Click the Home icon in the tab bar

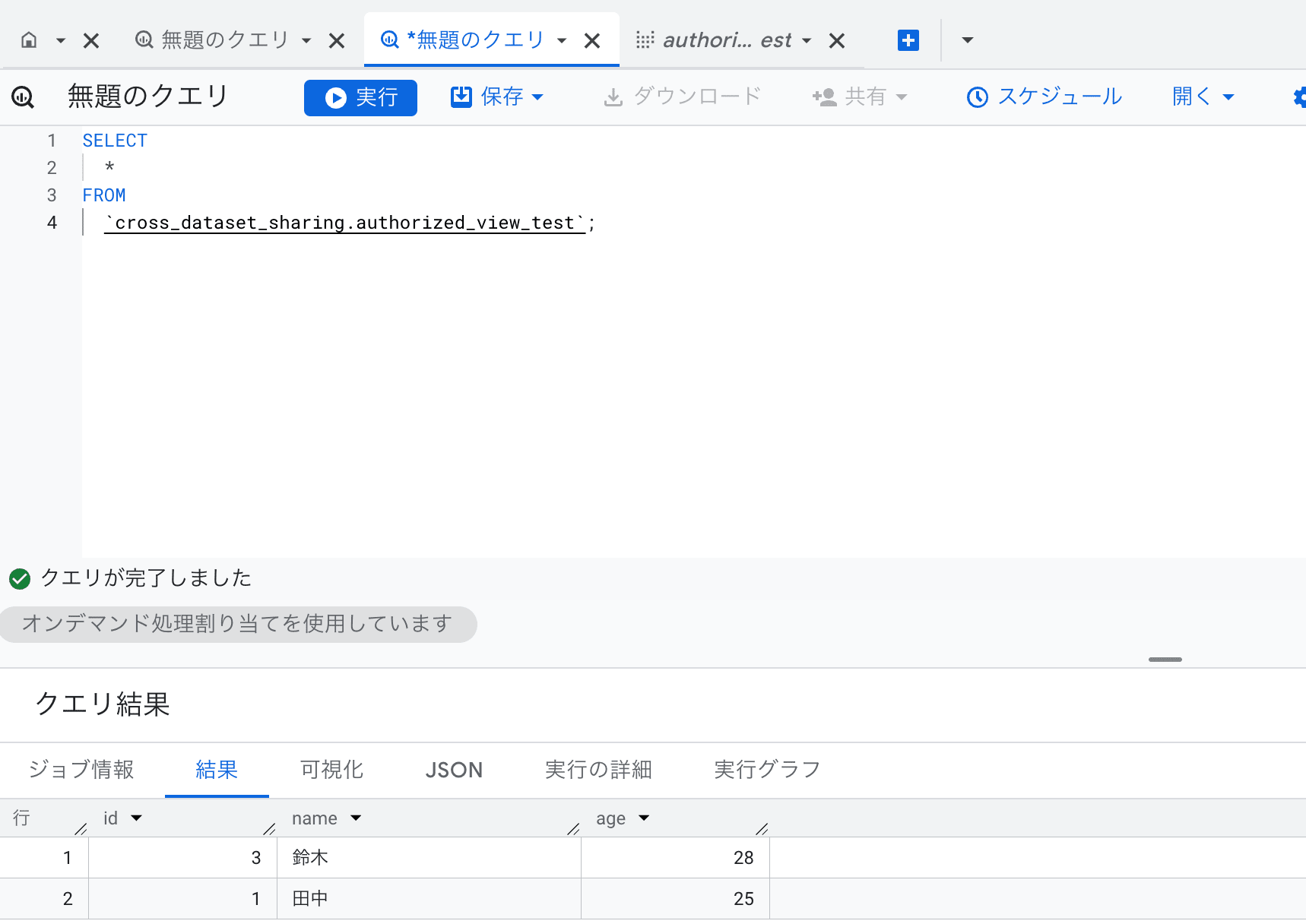pos(27,40)
